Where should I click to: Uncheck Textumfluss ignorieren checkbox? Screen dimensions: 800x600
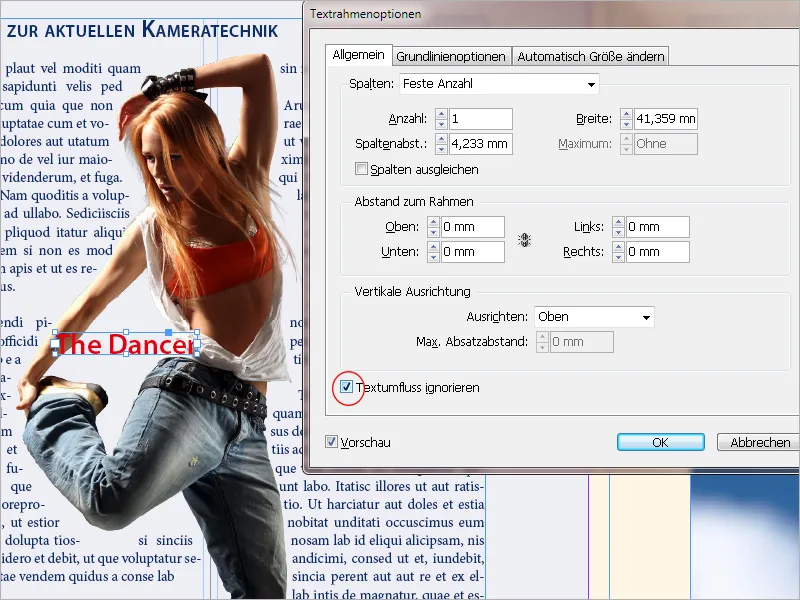click(x=346, y=387)
